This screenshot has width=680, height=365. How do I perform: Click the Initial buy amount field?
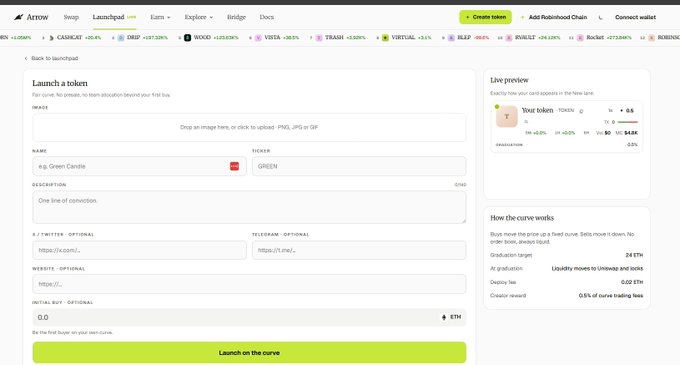pos(249,317)
